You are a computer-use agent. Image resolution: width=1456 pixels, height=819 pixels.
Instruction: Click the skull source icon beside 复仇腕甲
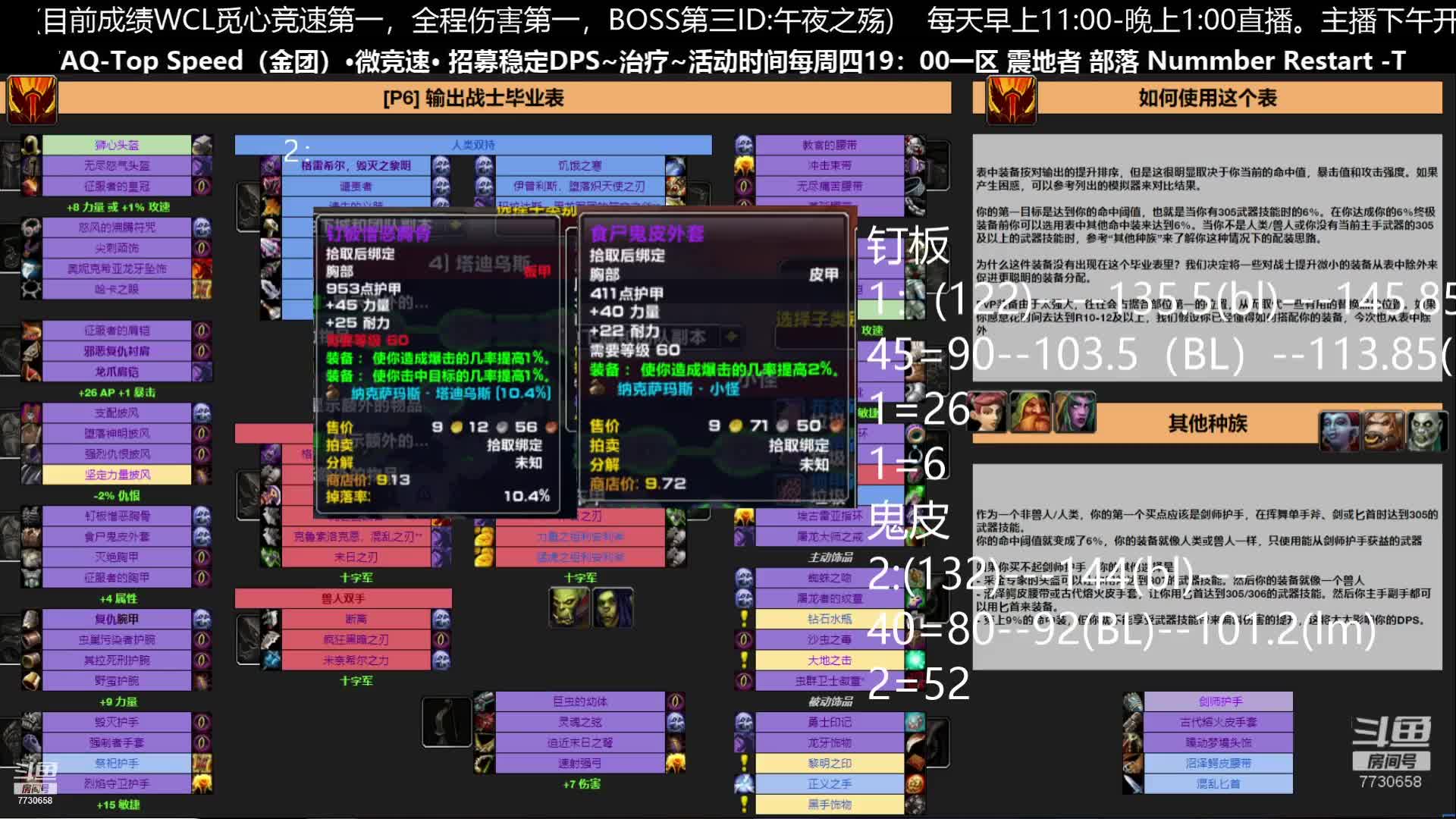202,619
